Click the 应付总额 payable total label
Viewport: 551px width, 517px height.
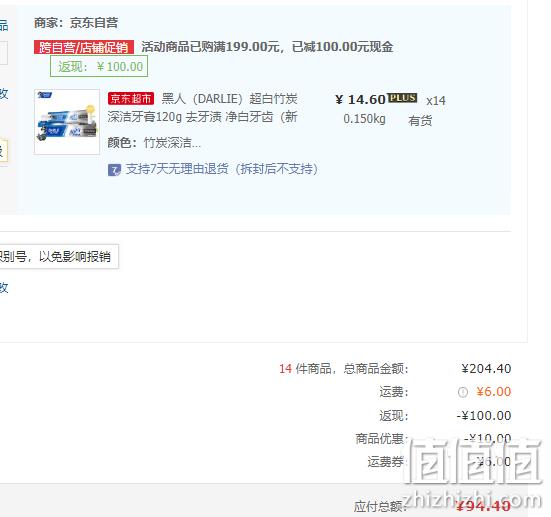[x=378, y=506]
